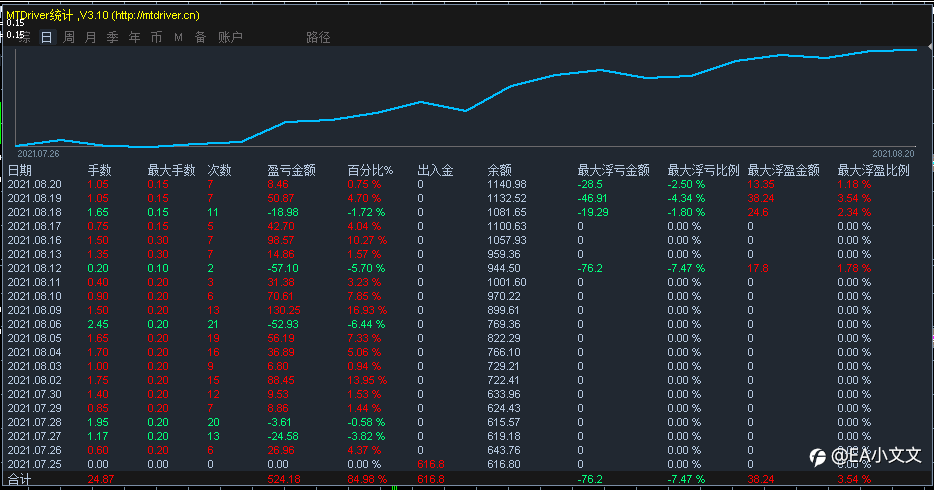934x490 pixels.
Task: Click the -57.10 loss value on 2021.08.12
Action: click(x=283, y=269)
